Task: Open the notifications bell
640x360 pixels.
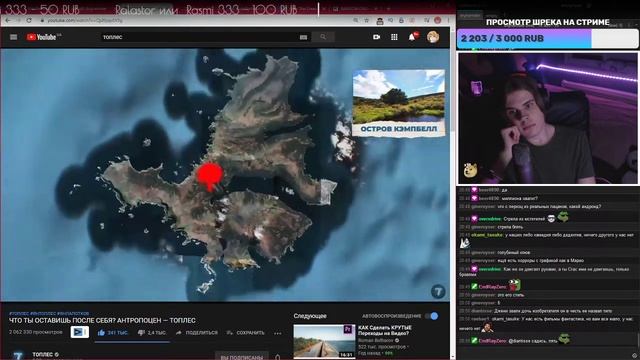Action: (412, 37)
